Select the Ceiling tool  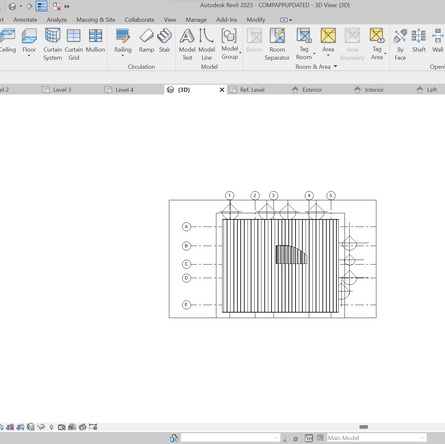[x=7, y=40]
